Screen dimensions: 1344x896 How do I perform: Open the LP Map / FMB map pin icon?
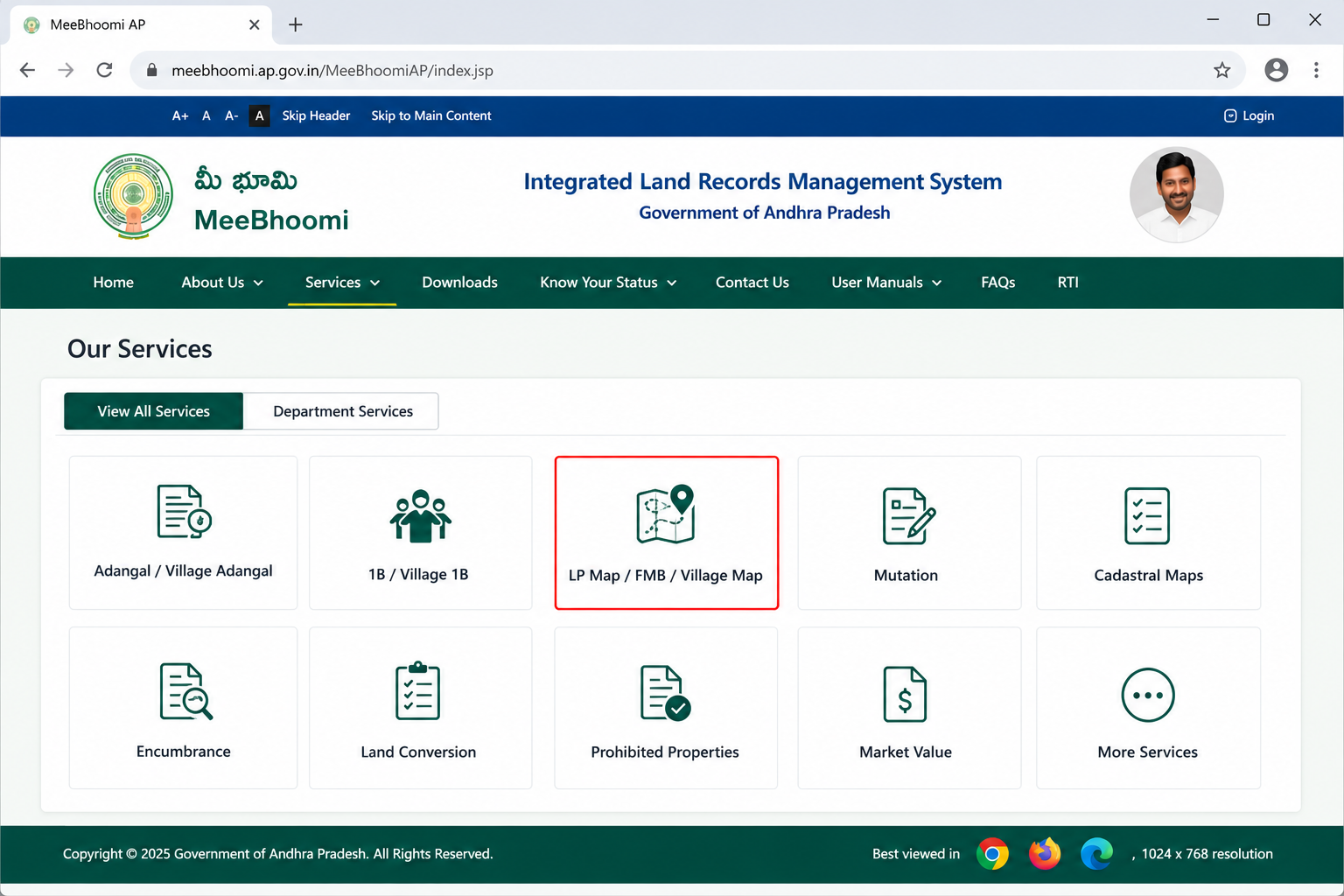666,514
